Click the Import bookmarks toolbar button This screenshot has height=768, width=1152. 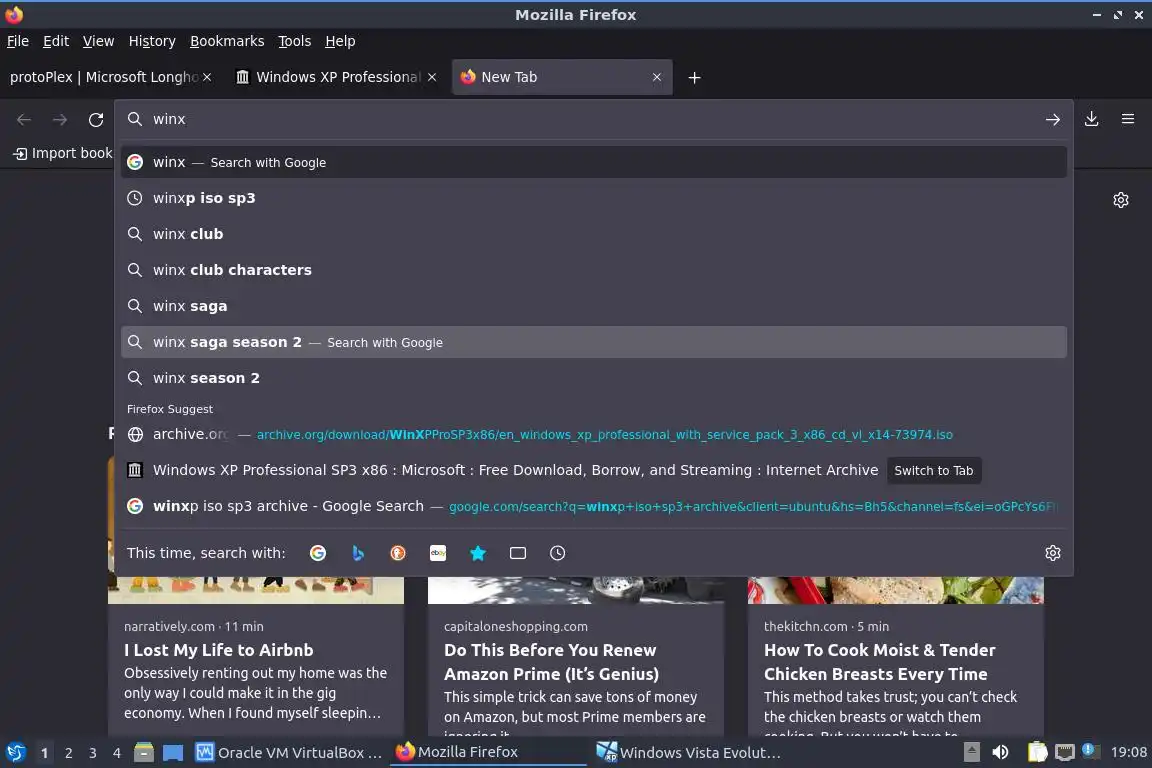(62, 153)
